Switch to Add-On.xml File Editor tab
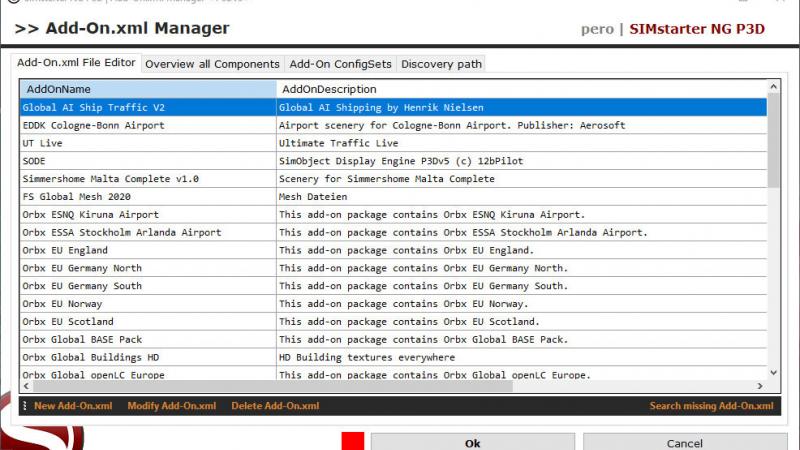Image resolution: width=800 pixels, height=450 pixels. tap(76, 63)
